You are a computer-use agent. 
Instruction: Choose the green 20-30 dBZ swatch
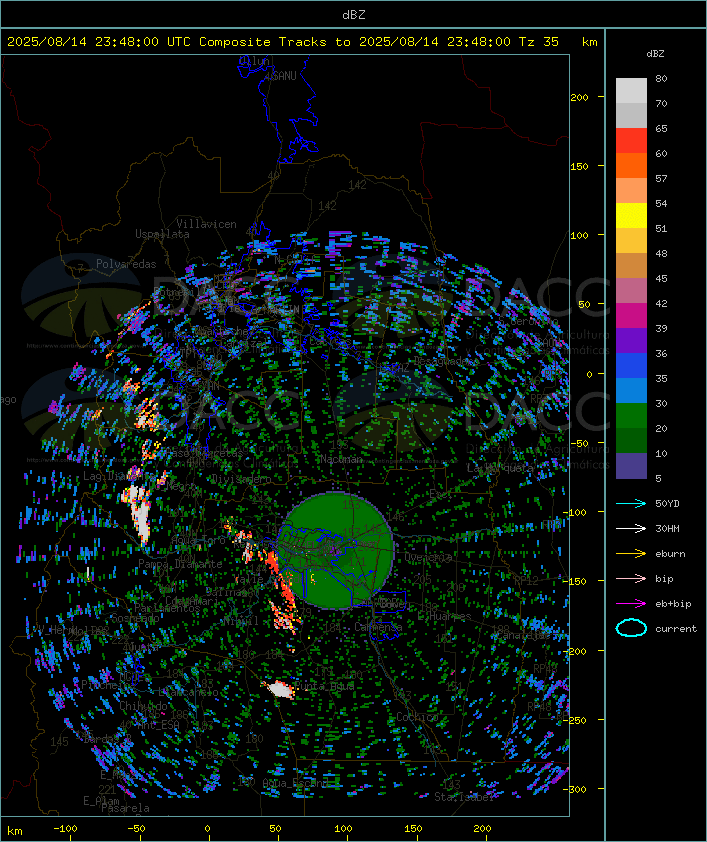tap(631, 416)
